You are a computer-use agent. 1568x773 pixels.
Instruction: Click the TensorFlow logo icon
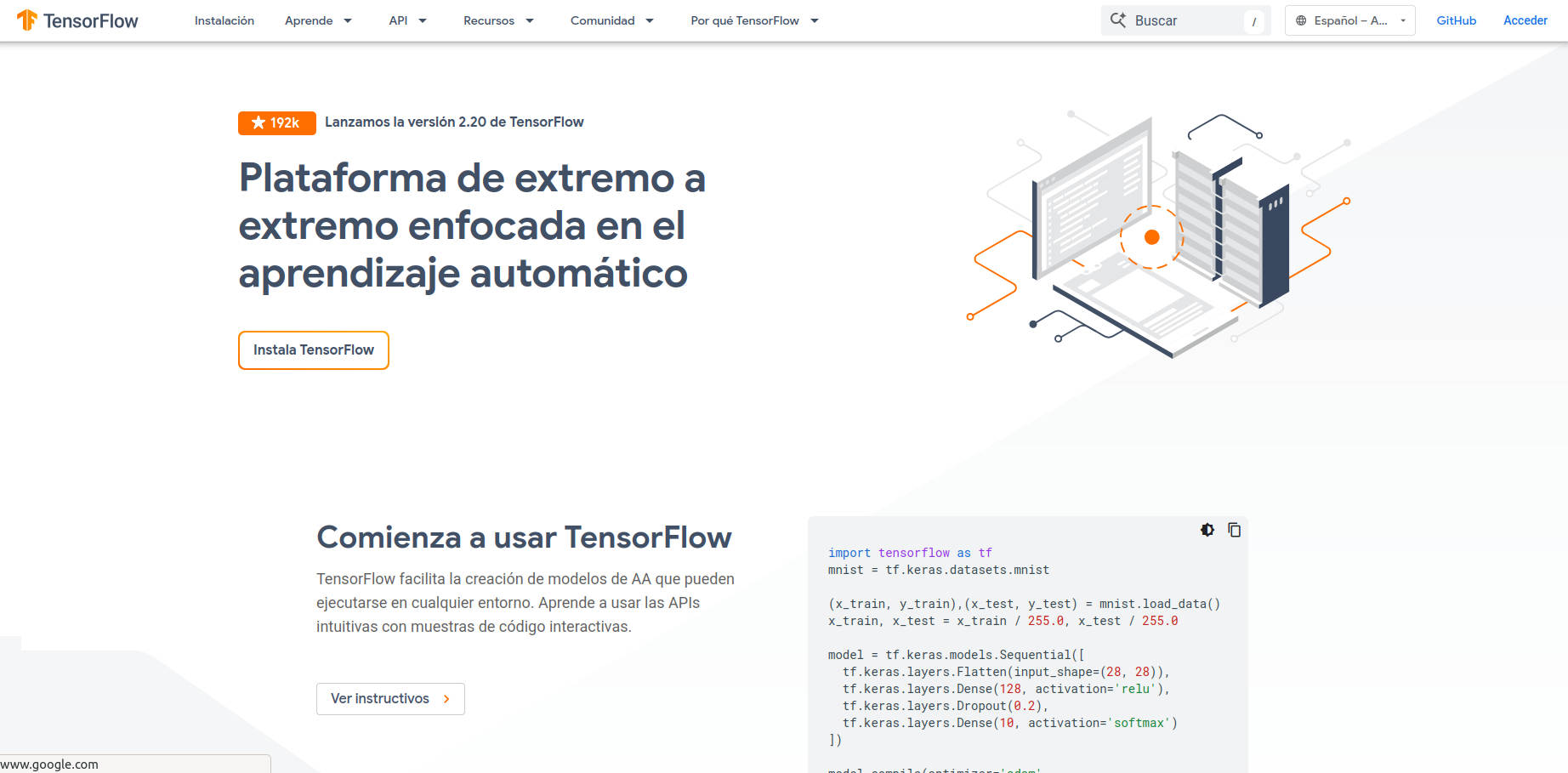click(x=27, y=20)
